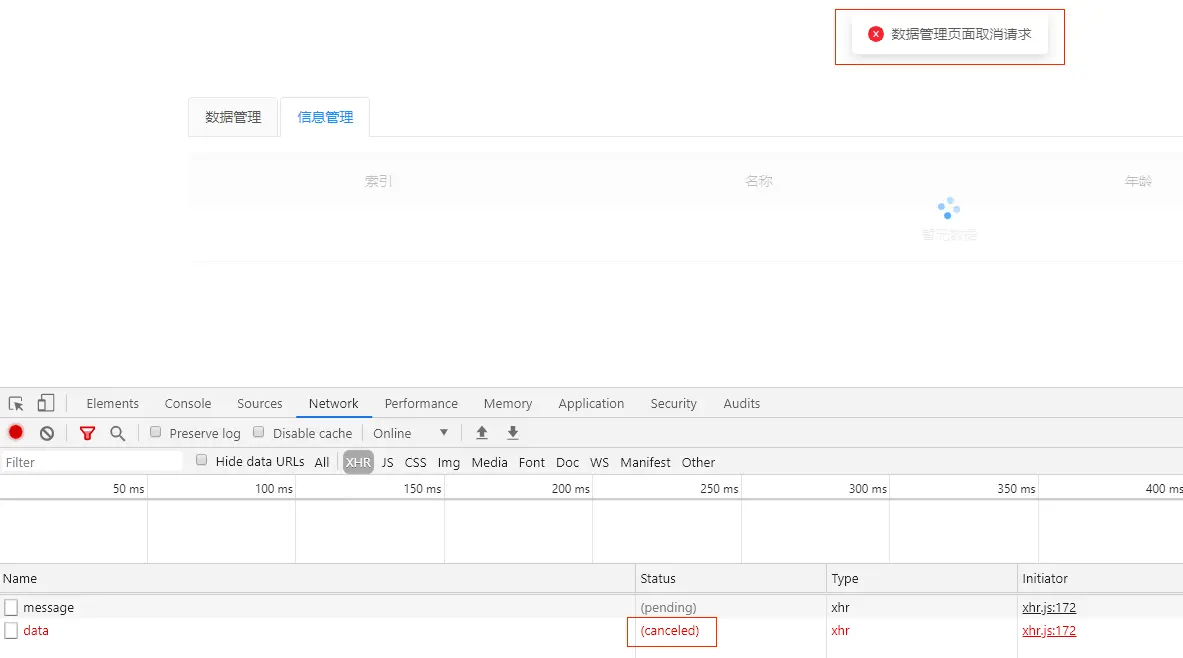1183x658 pixels.
Task: Open xhr.js:172 initiator link for data
Action: click(1049, 631)
